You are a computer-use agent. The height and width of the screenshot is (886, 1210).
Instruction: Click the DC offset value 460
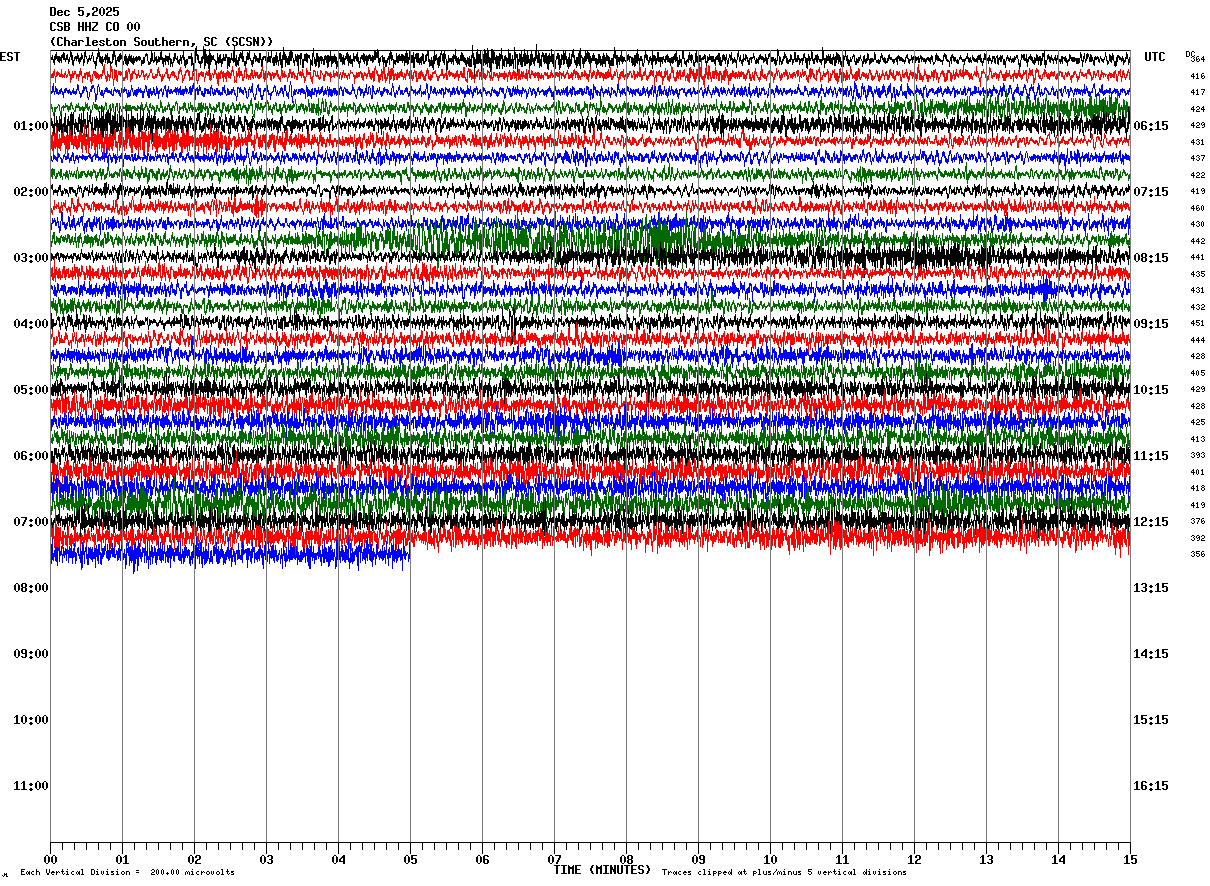tap(1198, 208)
